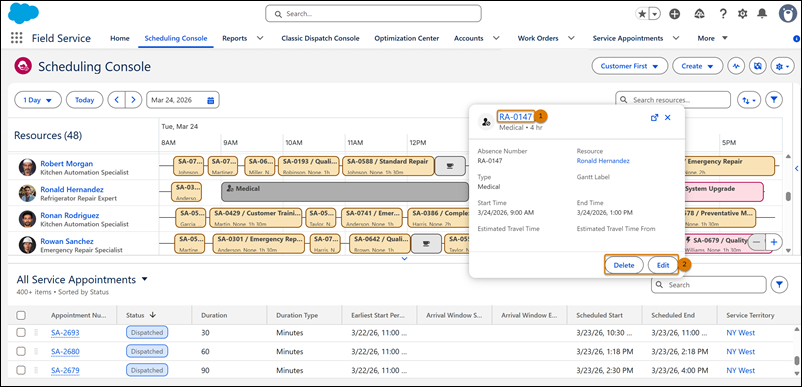802x387 pixels.
Task: Click Robert Morgan's avatar photo
Action: (27, 167)
